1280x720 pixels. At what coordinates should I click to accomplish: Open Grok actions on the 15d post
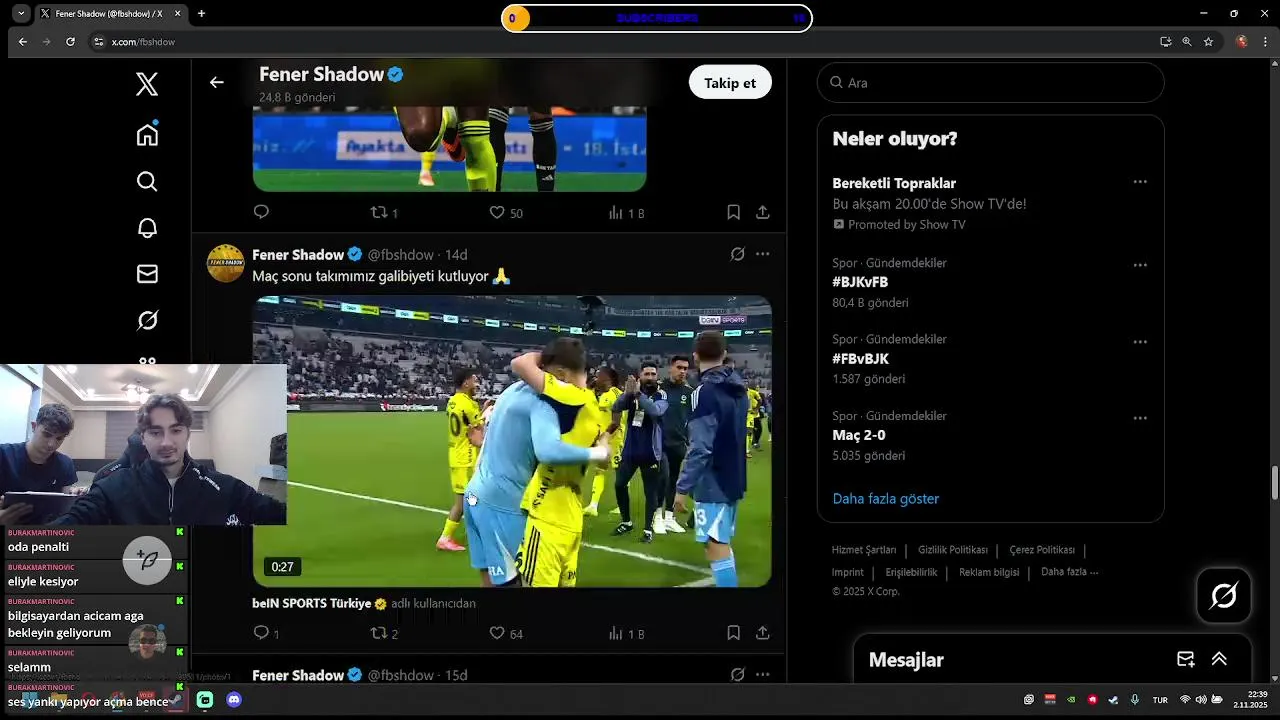tap(737, 675)
